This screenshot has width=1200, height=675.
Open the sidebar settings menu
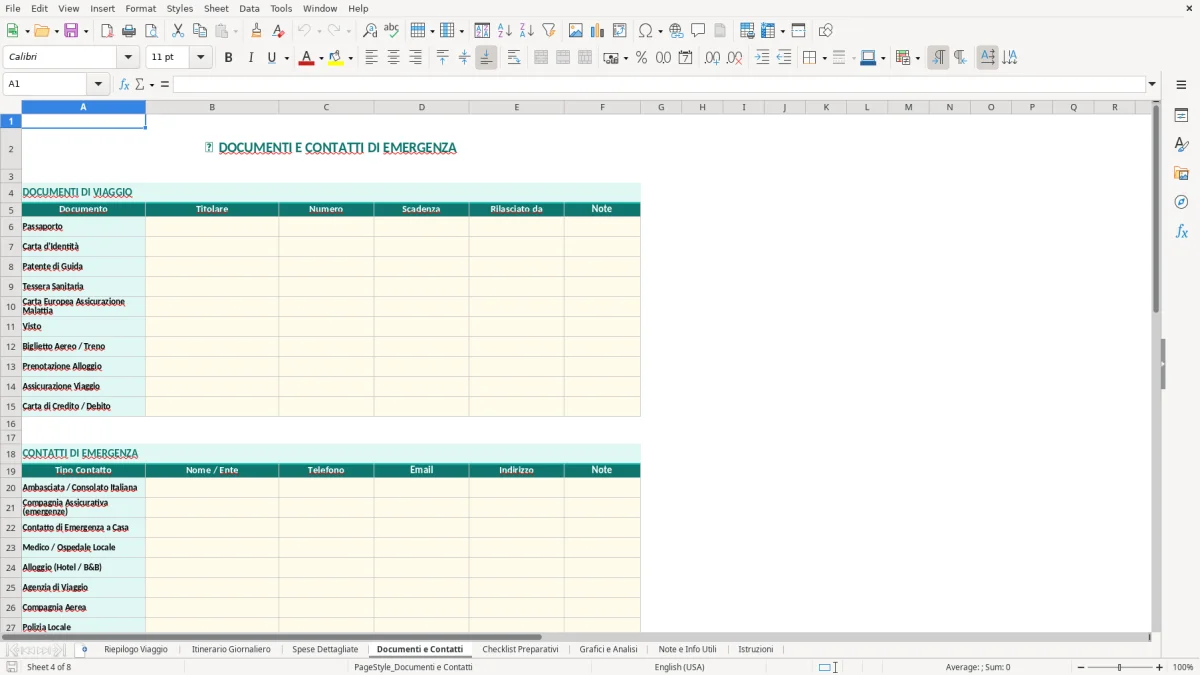point(1181,84)
